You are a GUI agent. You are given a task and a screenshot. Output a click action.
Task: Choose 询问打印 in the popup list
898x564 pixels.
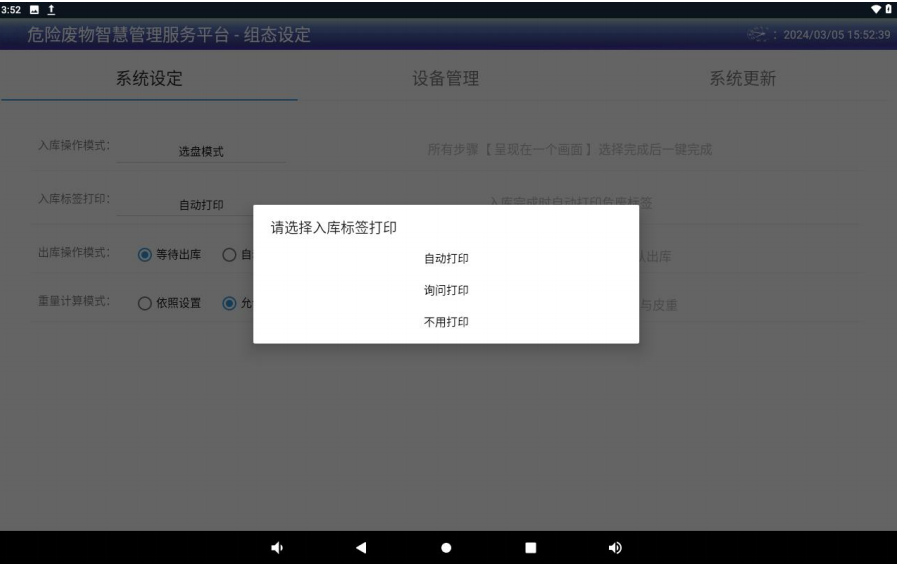tap(446, 290)
